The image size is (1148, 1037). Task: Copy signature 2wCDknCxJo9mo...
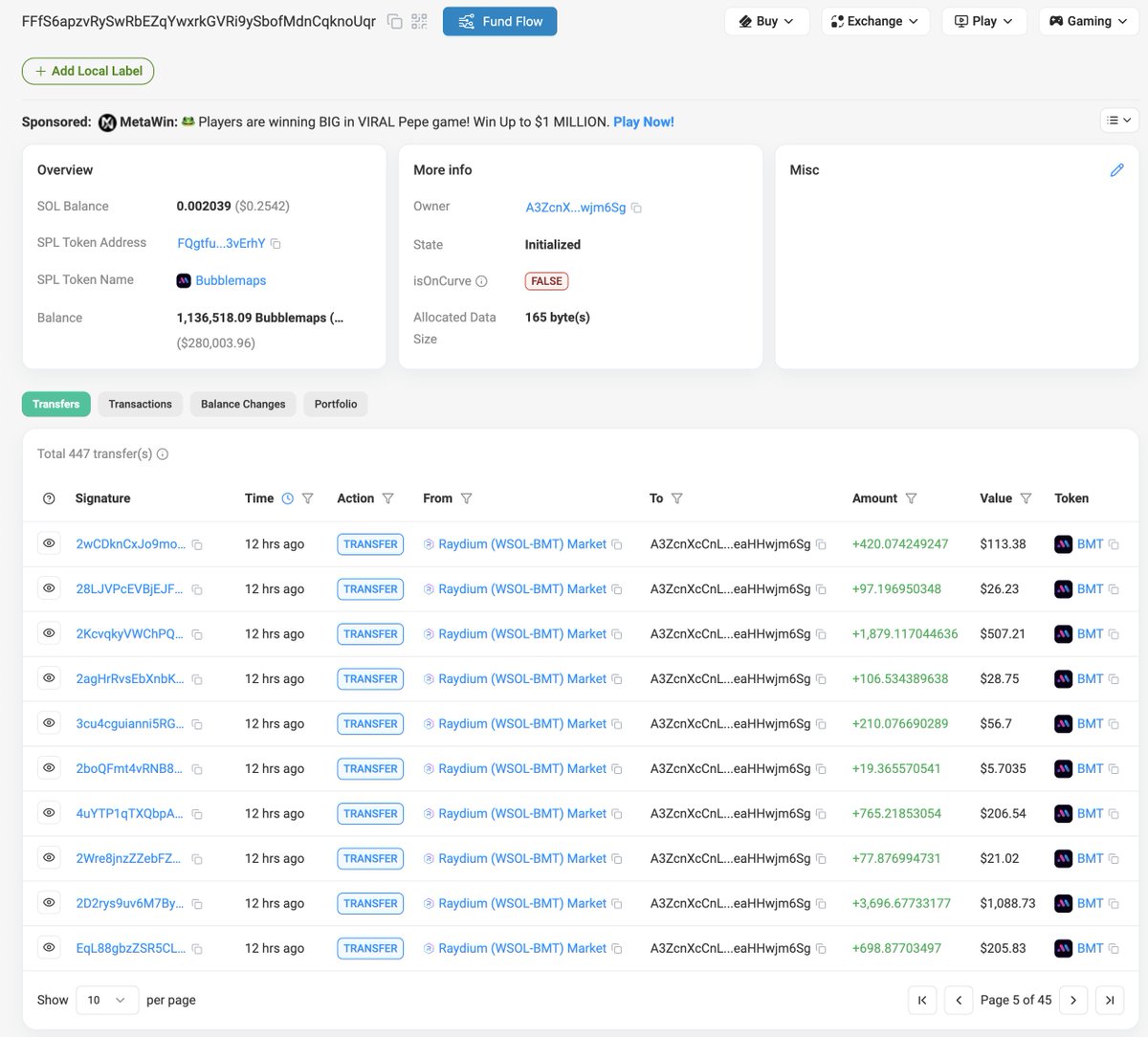pyautogui.click(x=196, y=545)
